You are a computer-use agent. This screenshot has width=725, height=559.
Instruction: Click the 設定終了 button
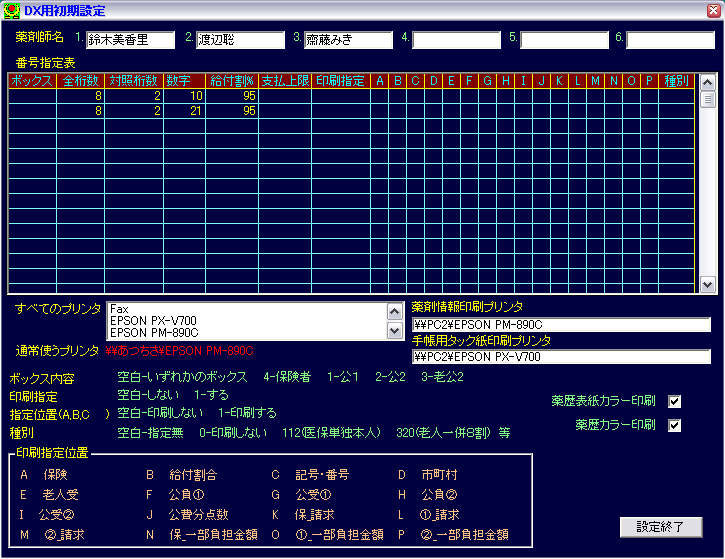[x=660, y=527]
